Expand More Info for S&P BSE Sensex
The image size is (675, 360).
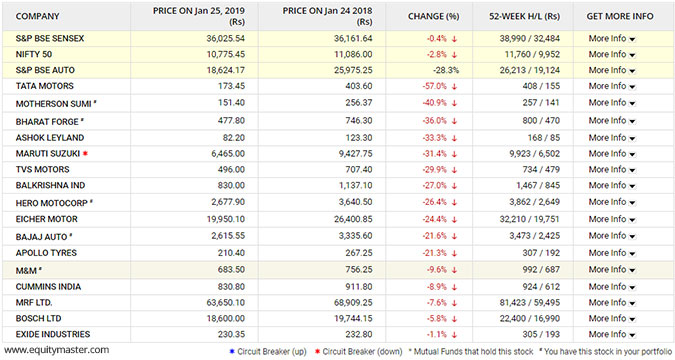point(612,39)
